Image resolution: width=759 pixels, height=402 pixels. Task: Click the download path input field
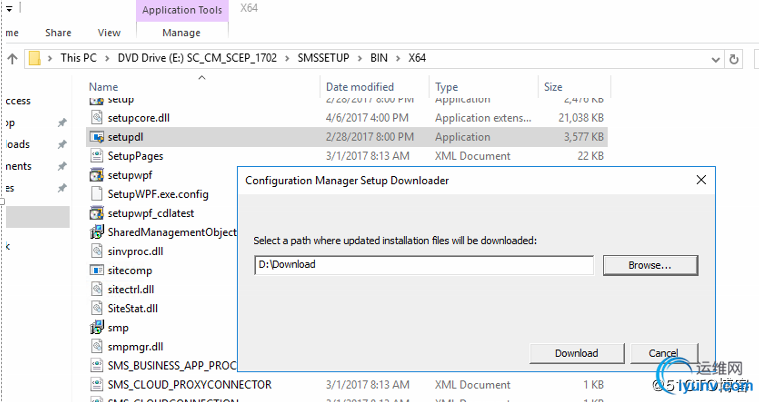coord(424,265)
